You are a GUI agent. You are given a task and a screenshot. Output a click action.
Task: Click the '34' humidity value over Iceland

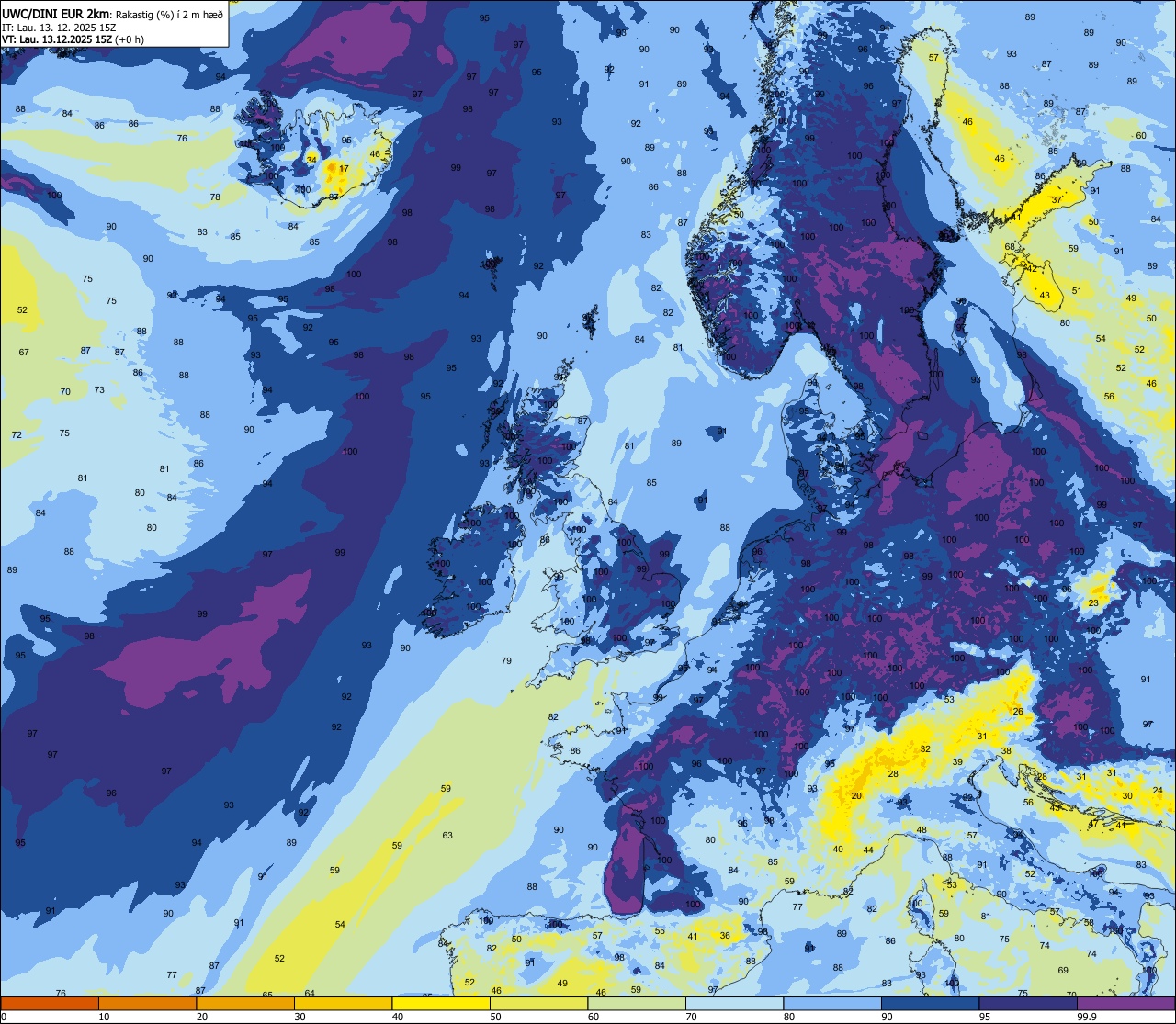(x=311, y=160)
